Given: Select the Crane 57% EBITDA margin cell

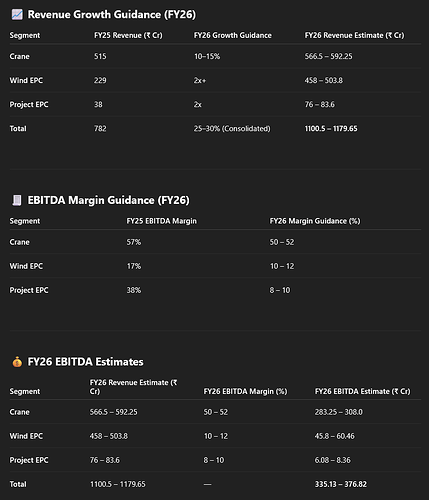Looking at the screenshot, I should [x=134, y=242].
